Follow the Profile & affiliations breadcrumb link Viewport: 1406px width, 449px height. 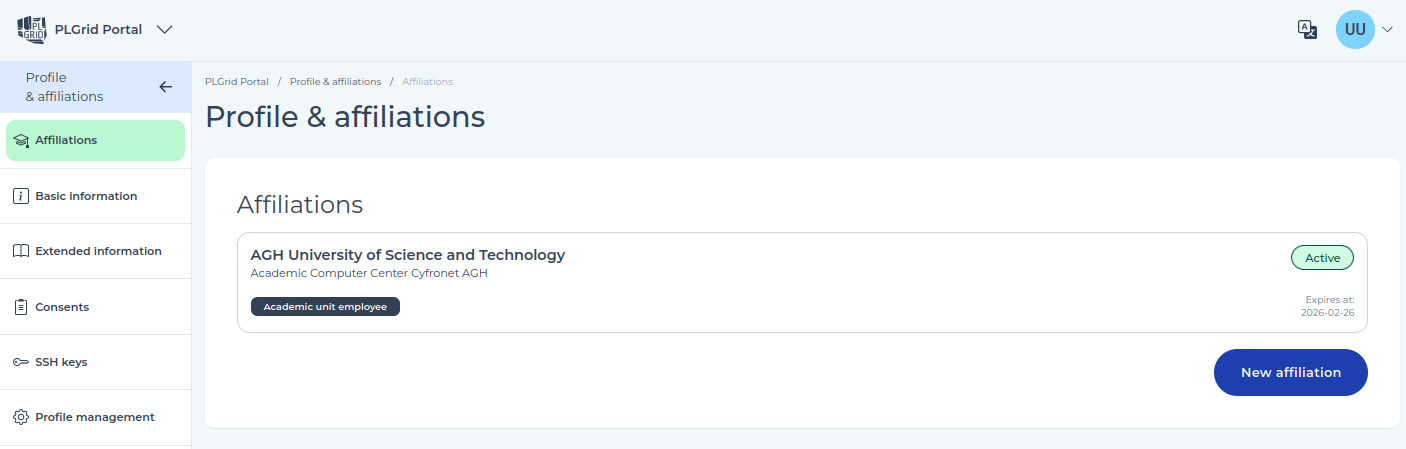(x=336, y=82)
